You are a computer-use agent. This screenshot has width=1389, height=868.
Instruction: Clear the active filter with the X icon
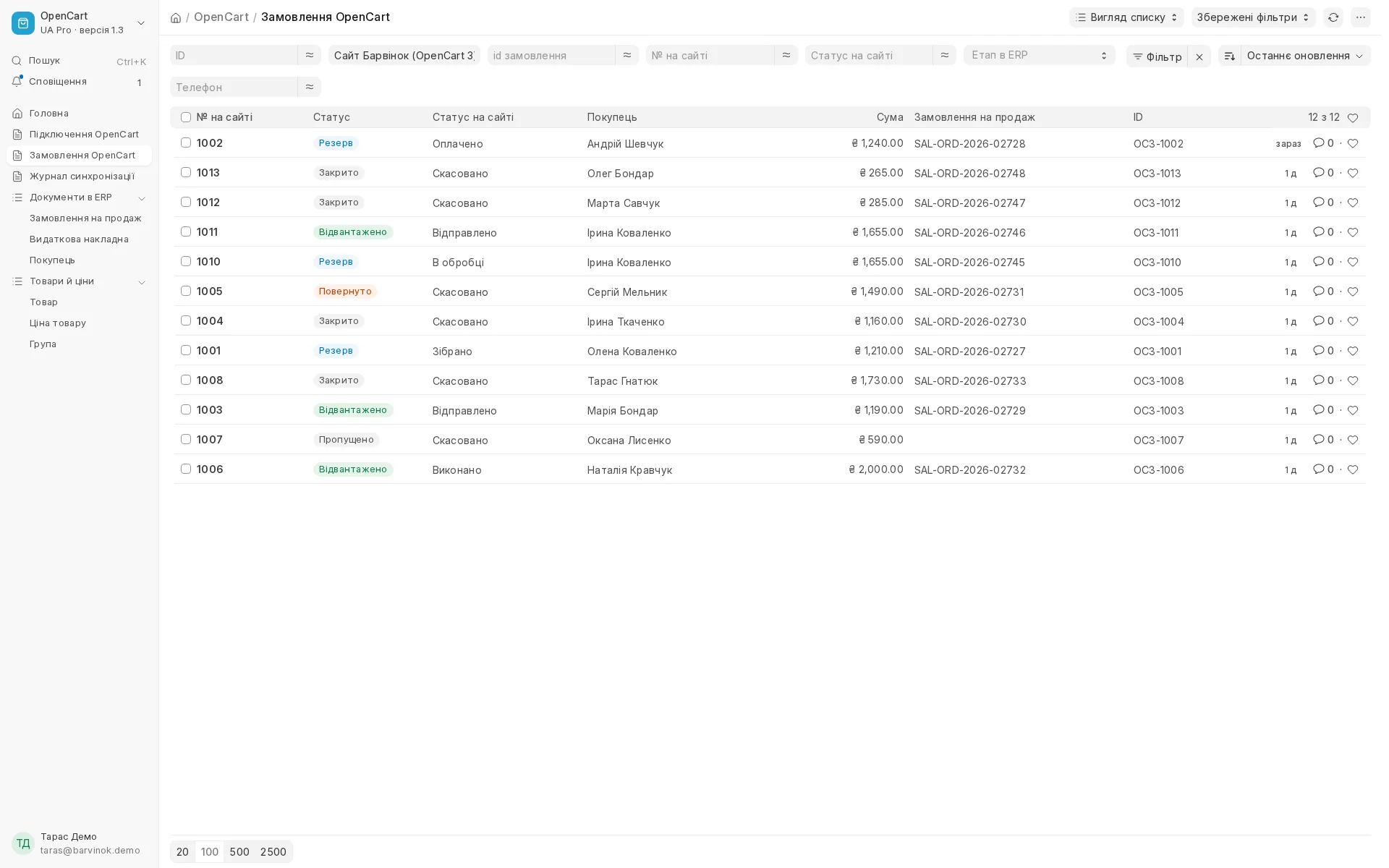1199,56
